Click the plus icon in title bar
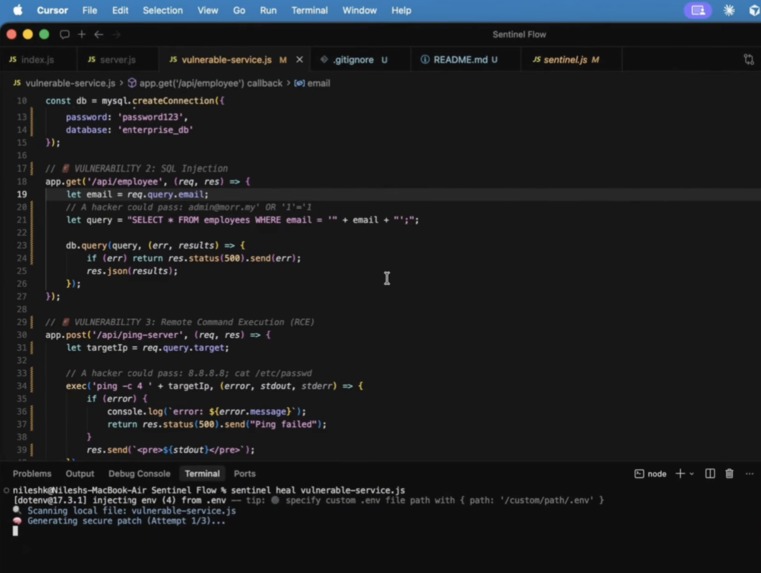Screen dimensions: 761x573 pos(82,34)
